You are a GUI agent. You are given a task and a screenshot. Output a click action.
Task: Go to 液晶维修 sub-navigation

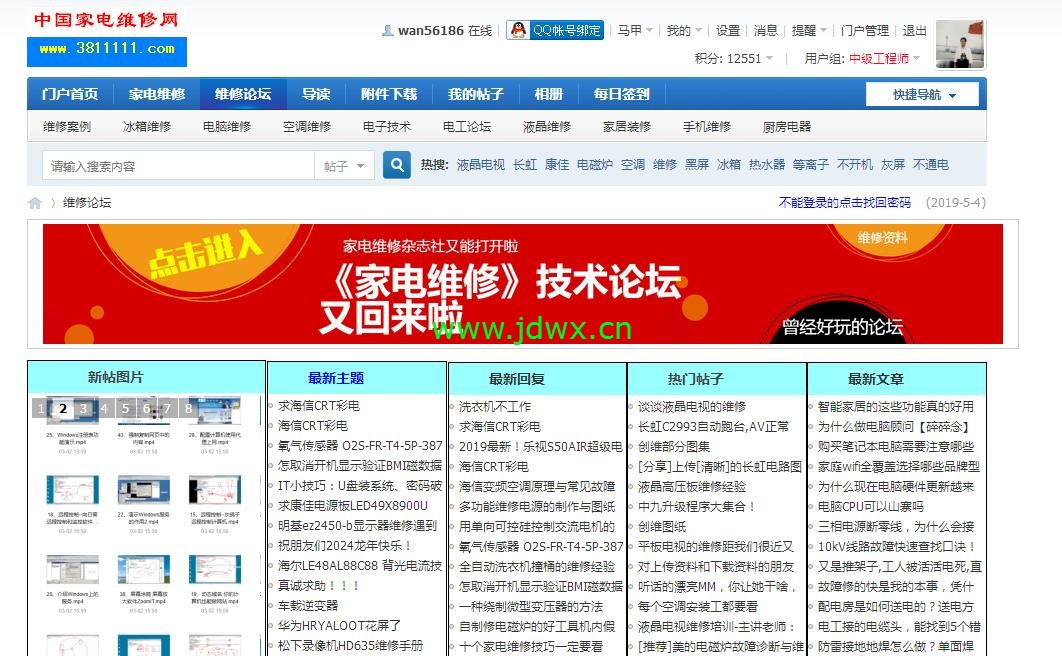[x=547, y=127]
